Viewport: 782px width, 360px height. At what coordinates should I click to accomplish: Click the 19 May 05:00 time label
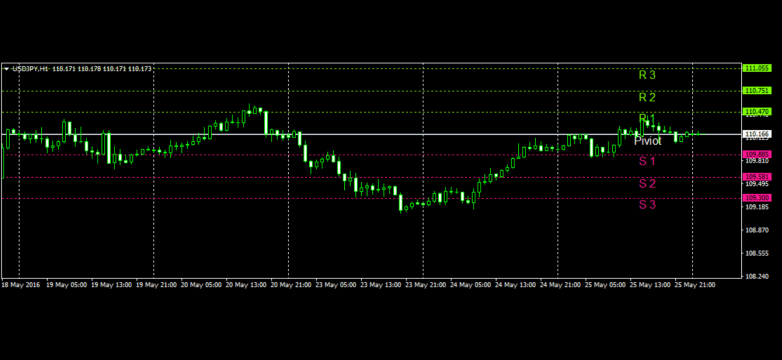click(66, 285)
